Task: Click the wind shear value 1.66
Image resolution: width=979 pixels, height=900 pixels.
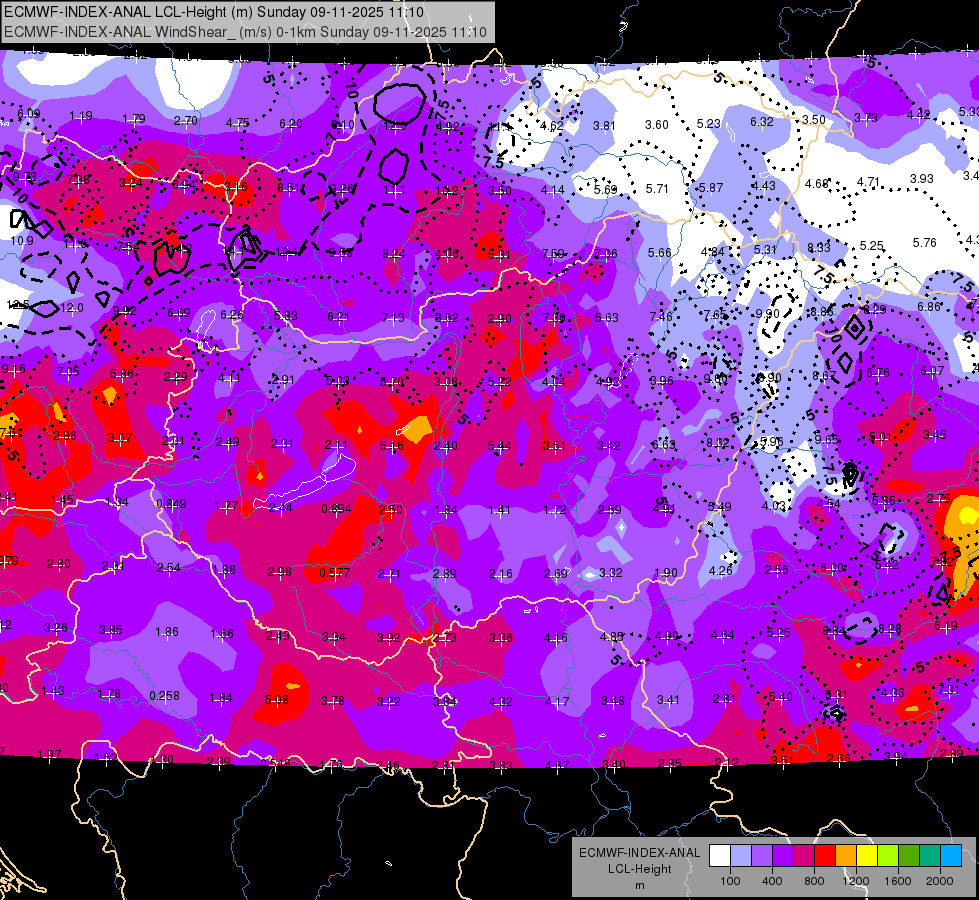Action: coord(222,634)
